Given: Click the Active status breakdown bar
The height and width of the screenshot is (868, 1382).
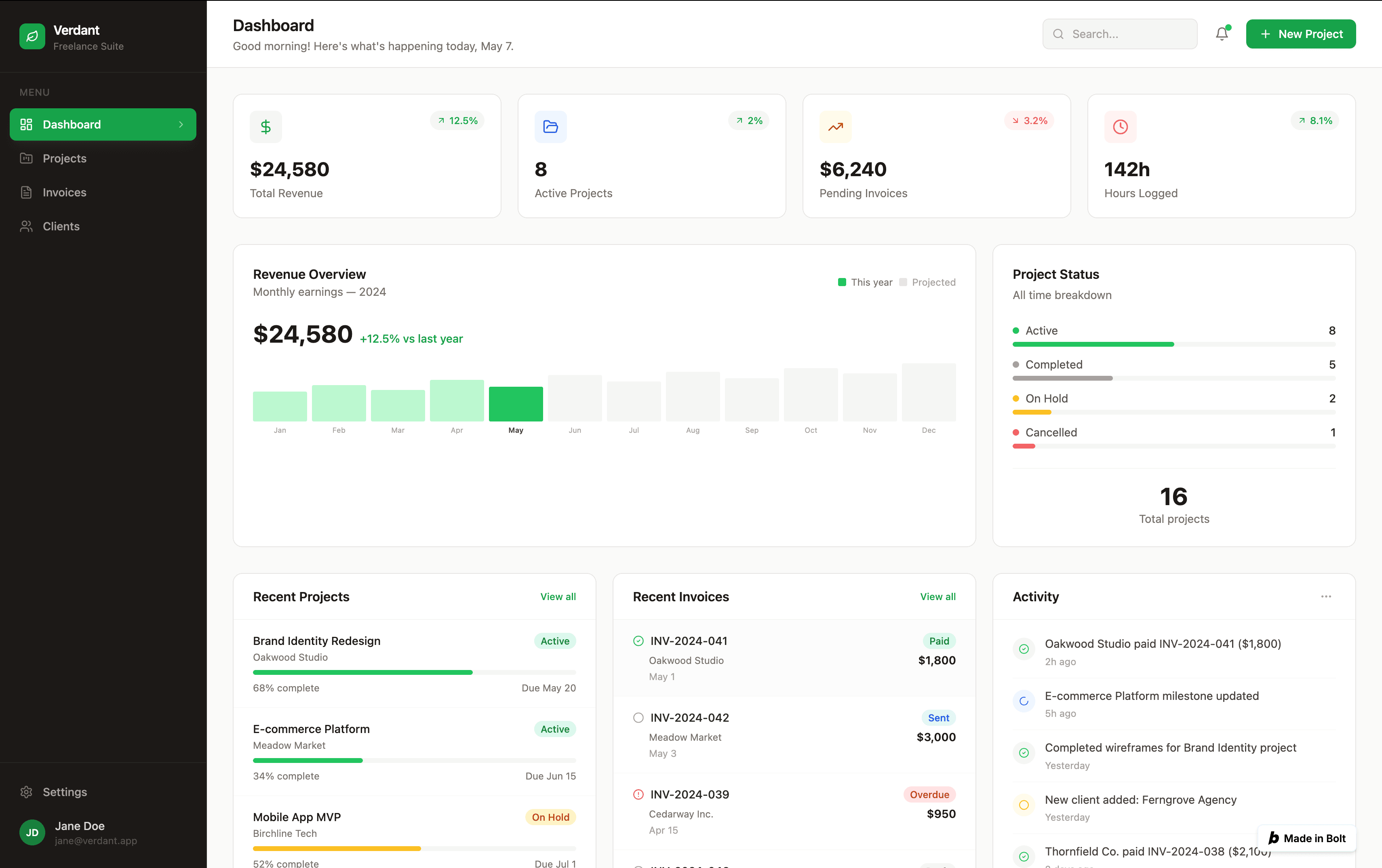Looking at the screenshot, I should [x=1174, y=344].
